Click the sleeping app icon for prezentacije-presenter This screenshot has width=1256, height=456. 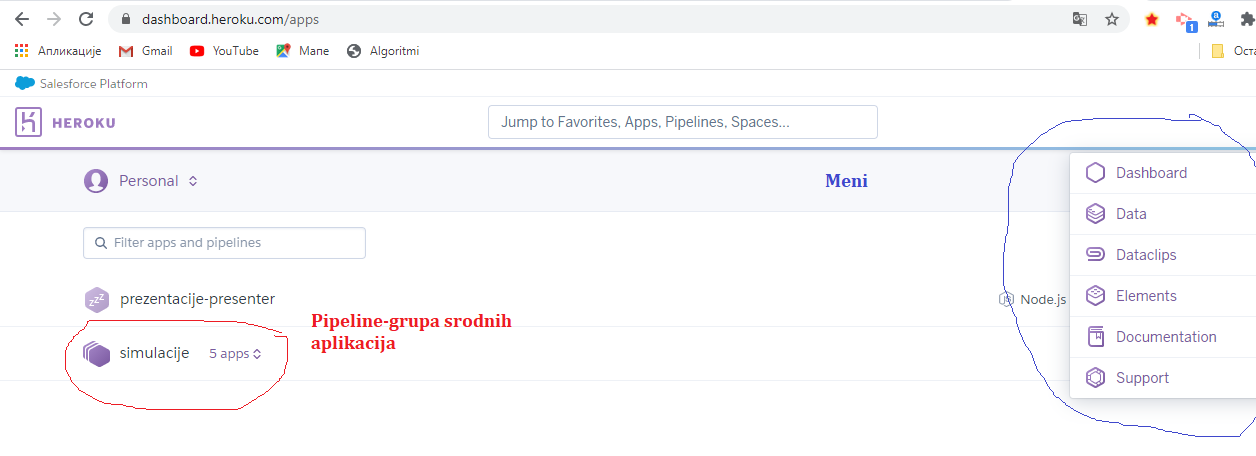pos(96,299)
